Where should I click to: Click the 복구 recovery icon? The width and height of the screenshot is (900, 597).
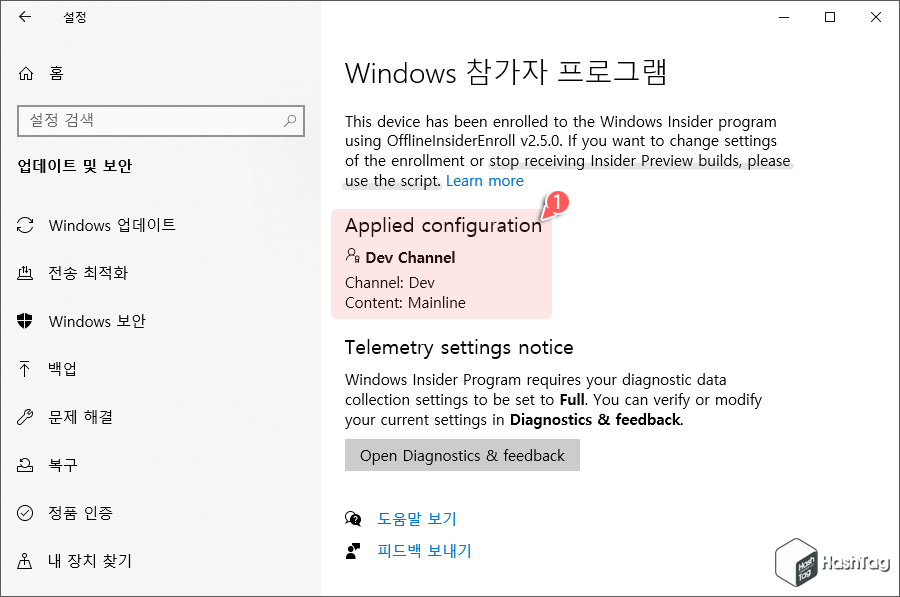pyautogui.click(x=25, y=465)
